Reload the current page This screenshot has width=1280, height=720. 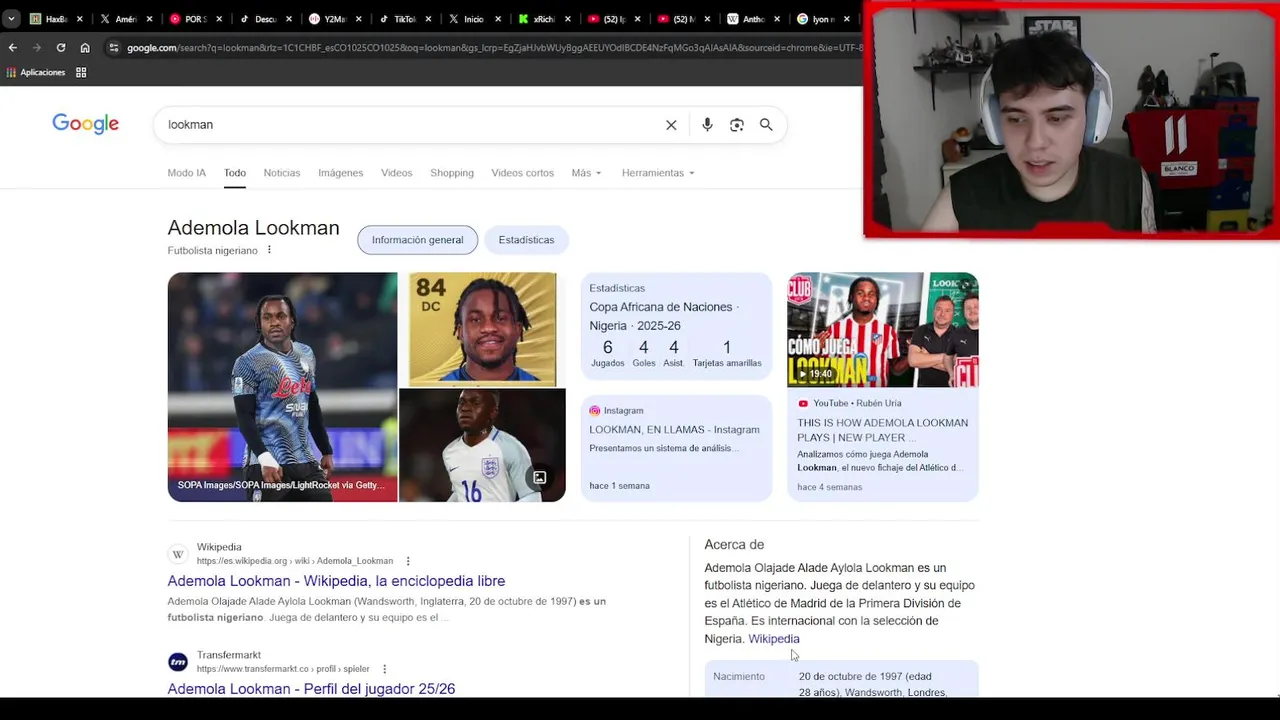[x=61, y=47]
